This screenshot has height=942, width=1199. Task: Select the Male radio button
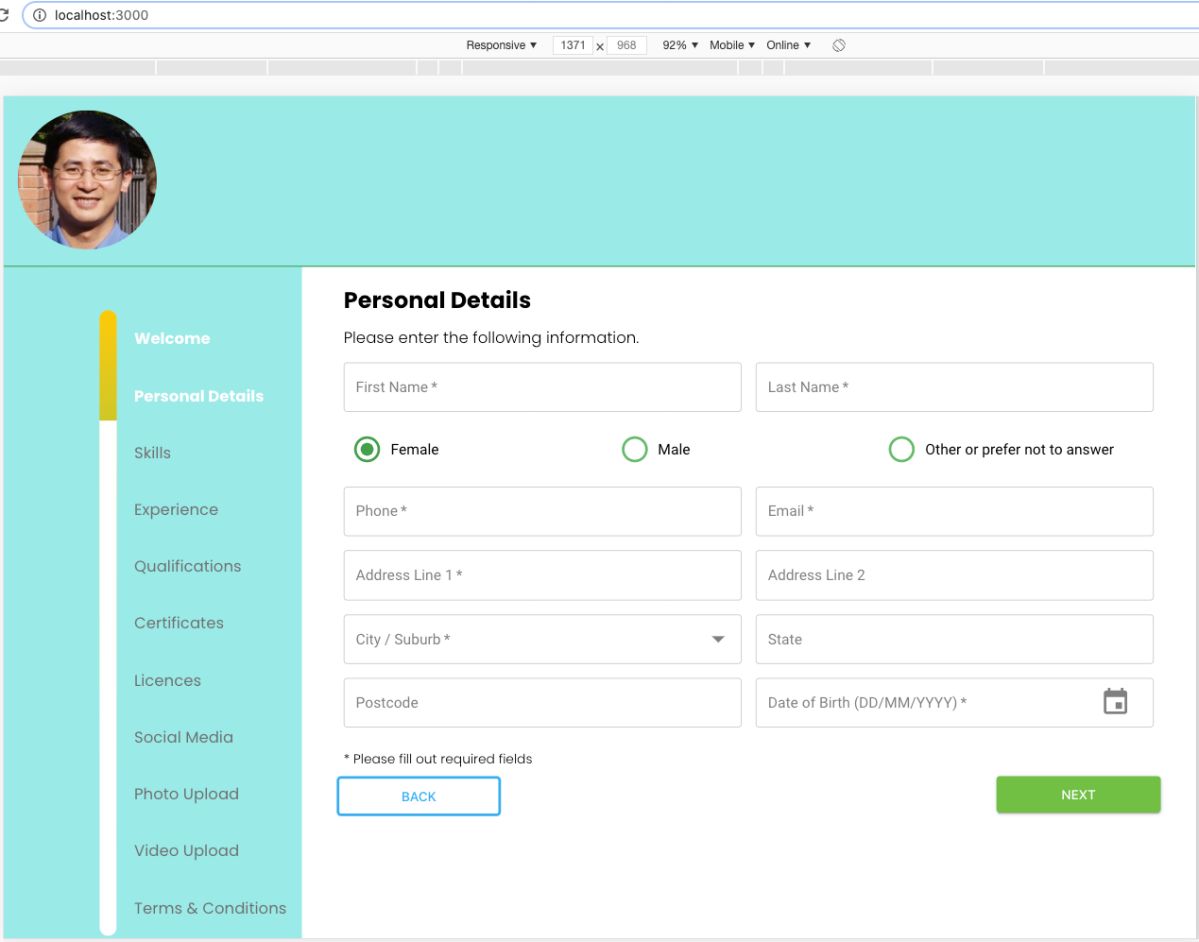(635, 450)
